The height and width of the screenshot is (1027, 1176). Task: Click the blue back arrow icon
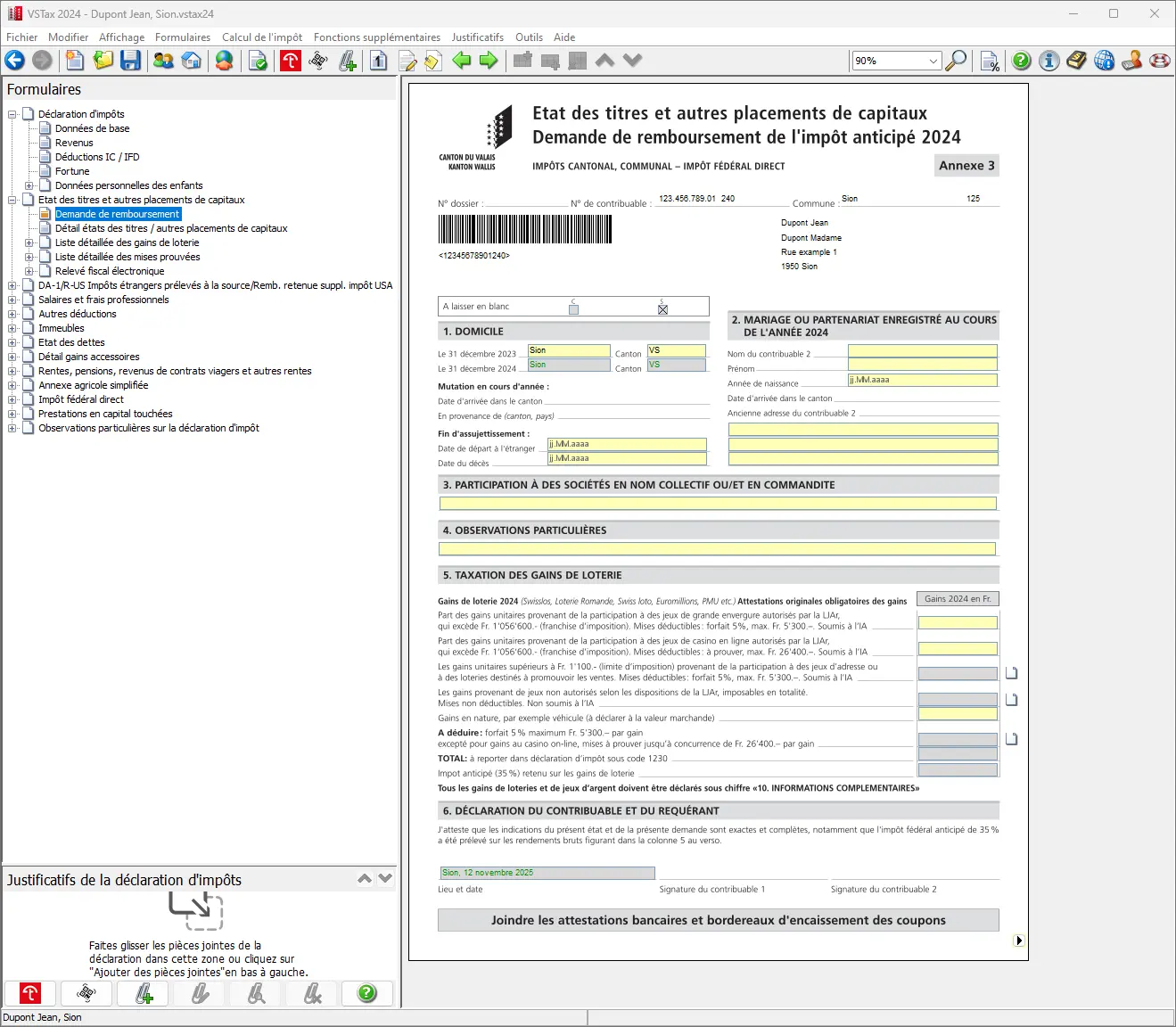[15, 61]
